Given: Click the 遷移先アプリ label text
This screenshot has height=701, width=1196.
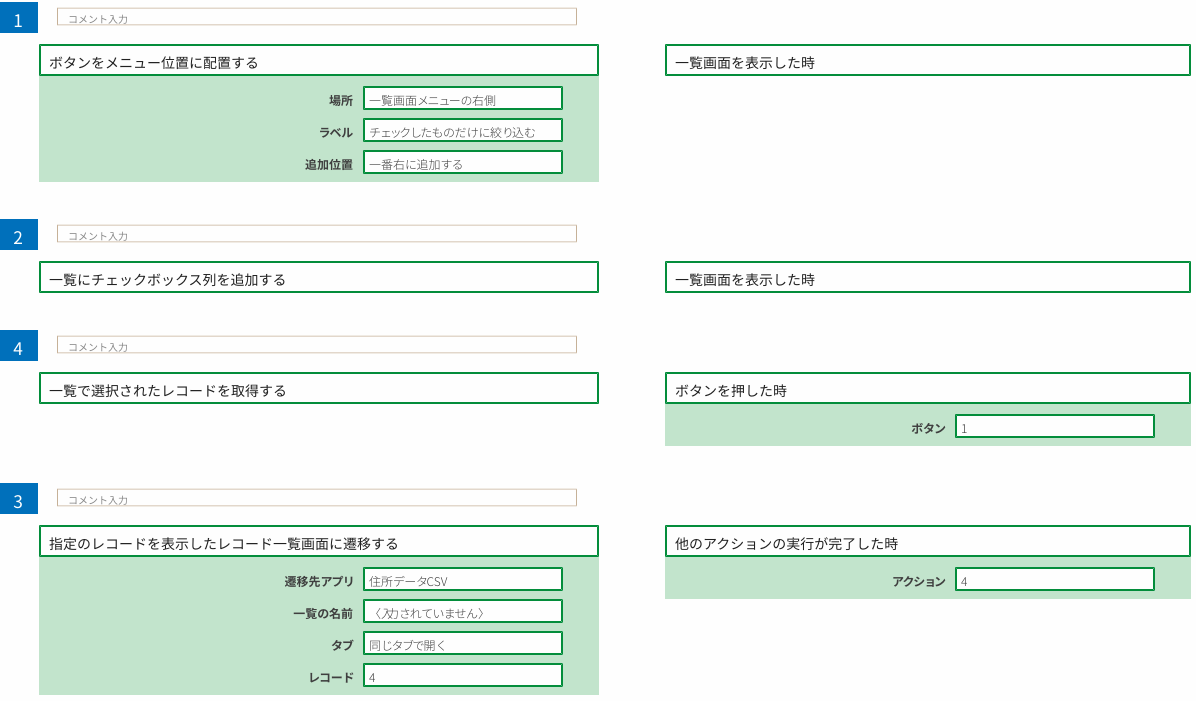Looking at the screenshot, I should 319,581.
